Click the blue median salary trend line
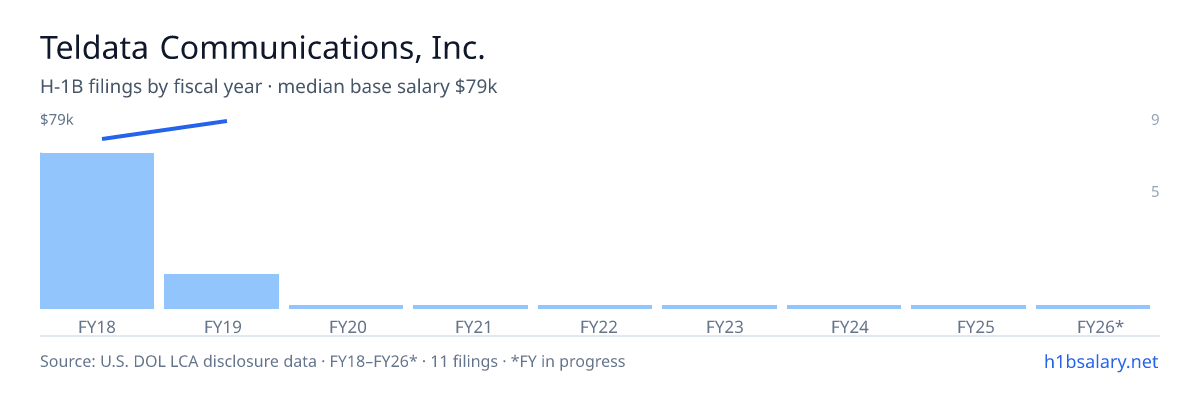Screen dimensions: 1200x400 pyautogui.click(x=165, y=130)
